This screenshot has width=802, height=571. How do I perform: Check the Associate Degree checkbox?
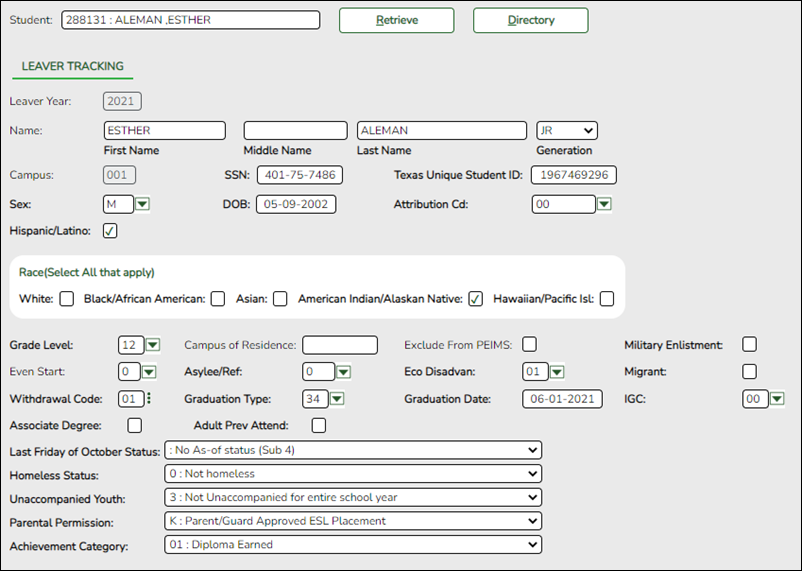(x=135, y=425)
